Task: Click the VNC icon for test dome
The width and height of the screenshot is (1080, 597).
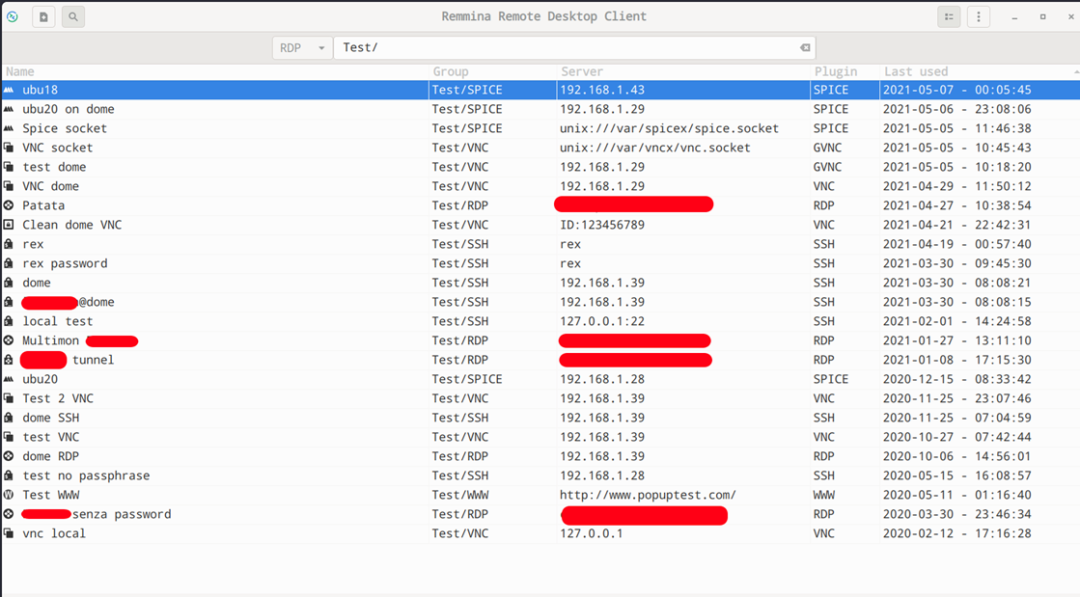Action: 9,167
